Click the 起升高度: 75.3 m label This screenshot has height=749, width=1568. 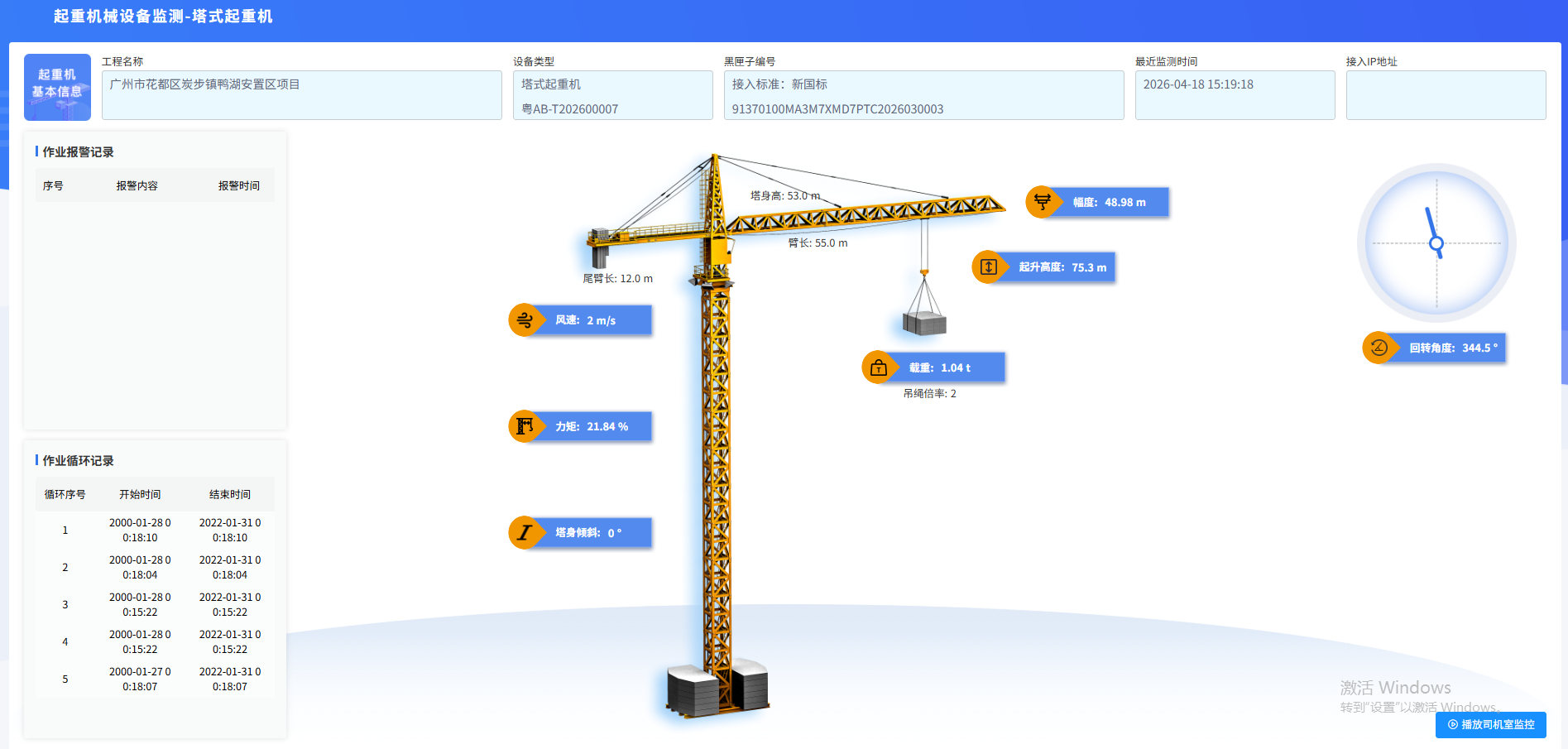pos(1062,267)
